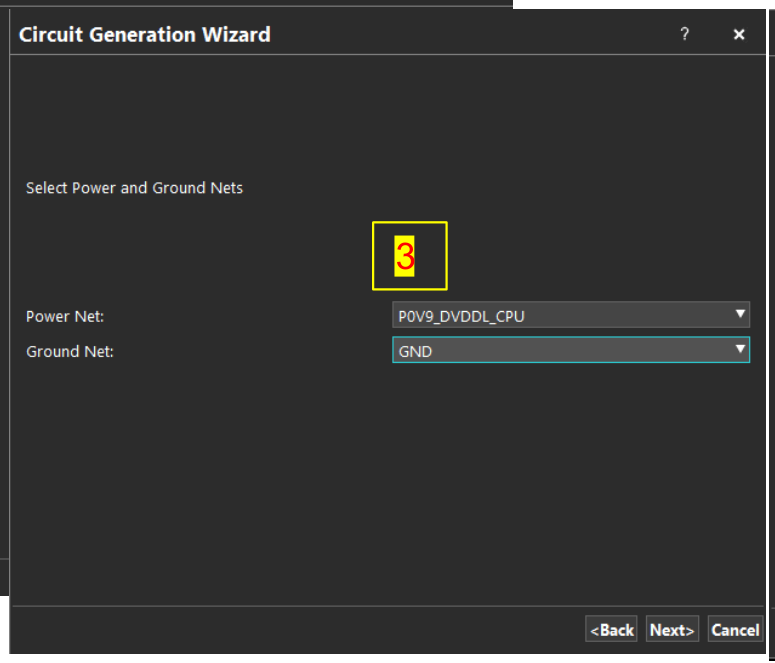This screenshot has width=775, height=663.
Task: Go back to the previous wizard step
Action: [x=611, y=629]
